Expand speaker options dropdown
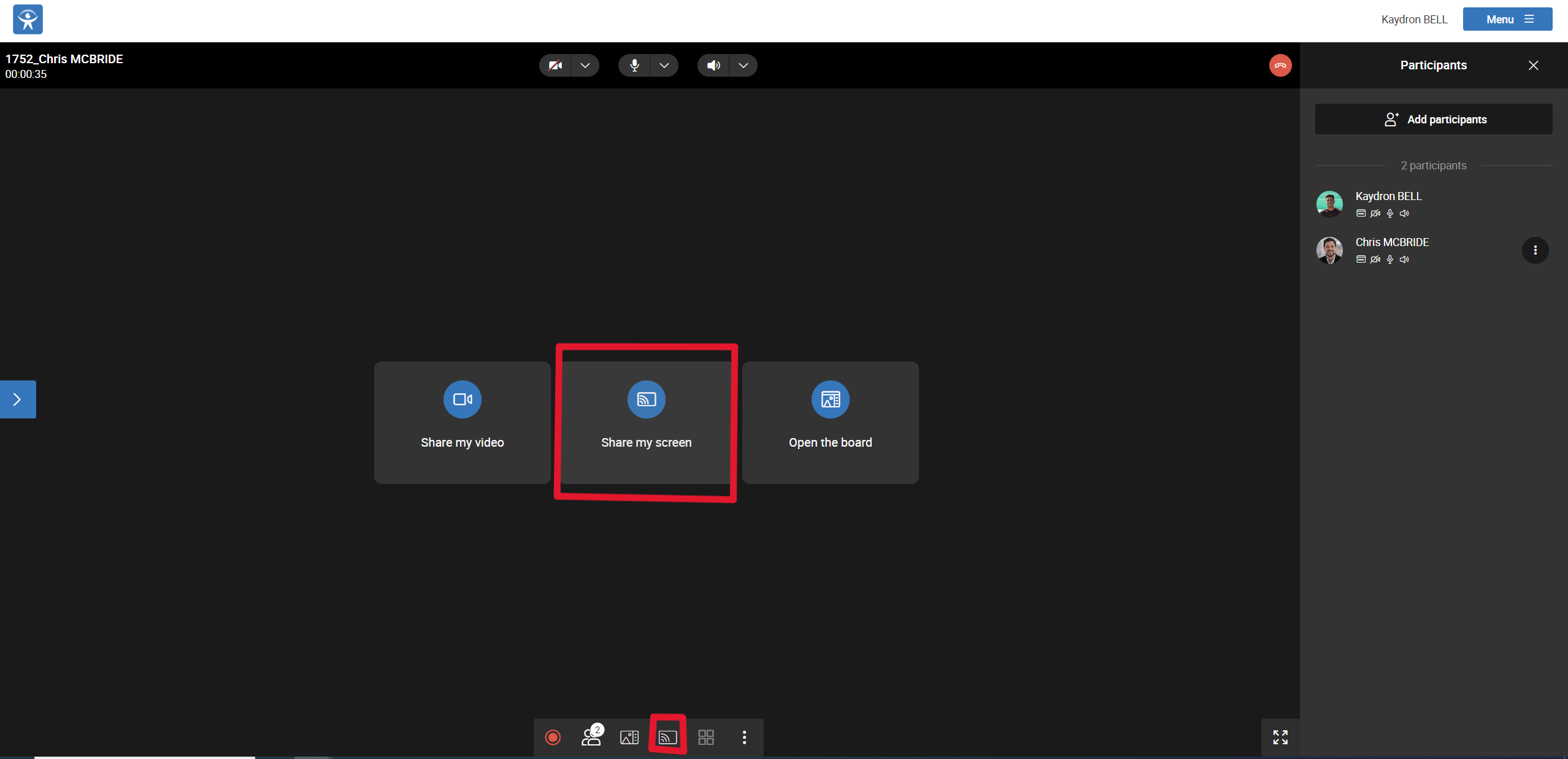 [x=744, y=66]
